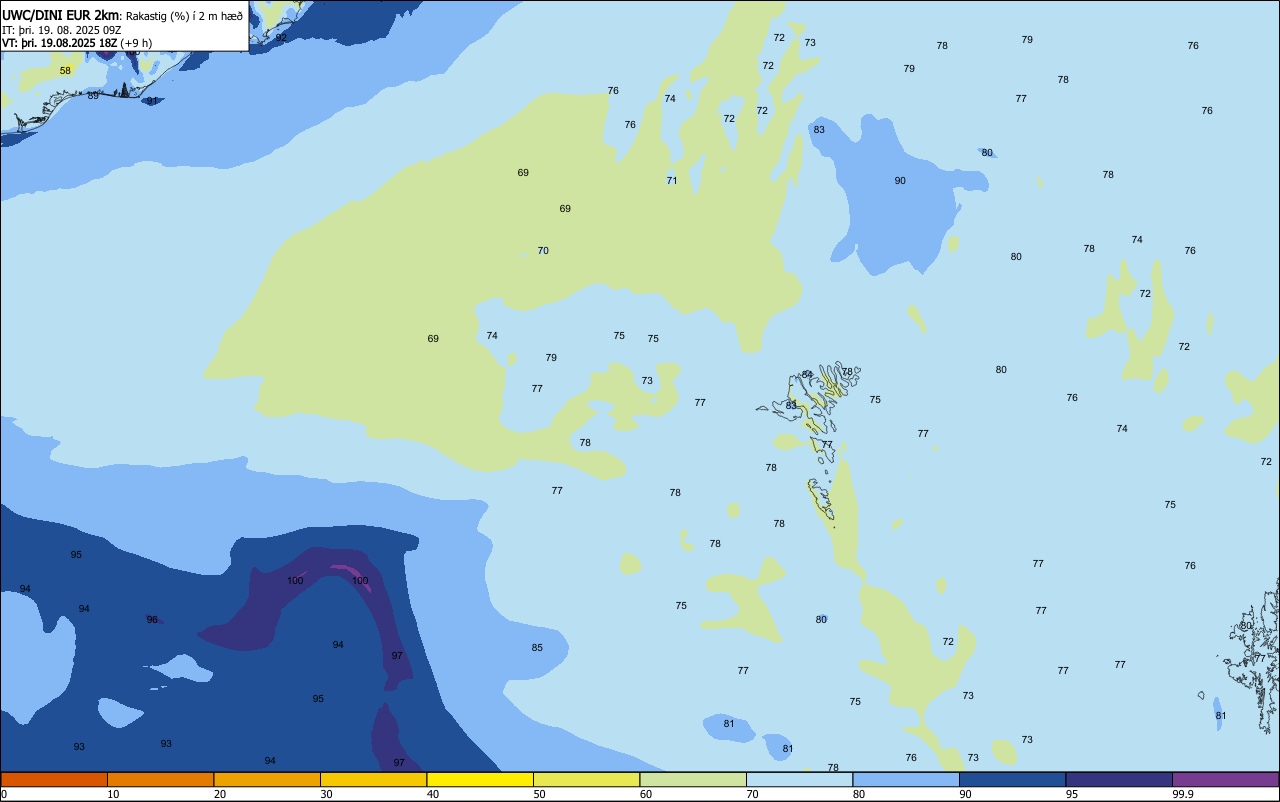Click the 30–40 golden legend swatch

[x=373, y=779]
